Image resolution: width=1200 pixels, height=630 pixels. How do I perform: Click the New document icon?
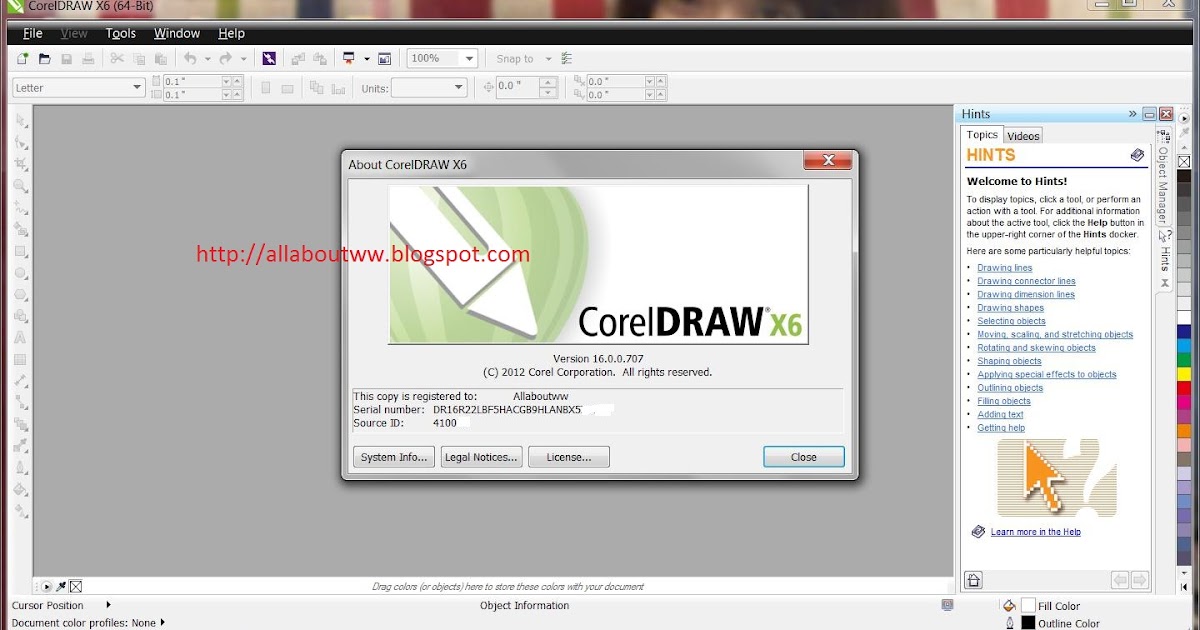[x=21, y=59]
